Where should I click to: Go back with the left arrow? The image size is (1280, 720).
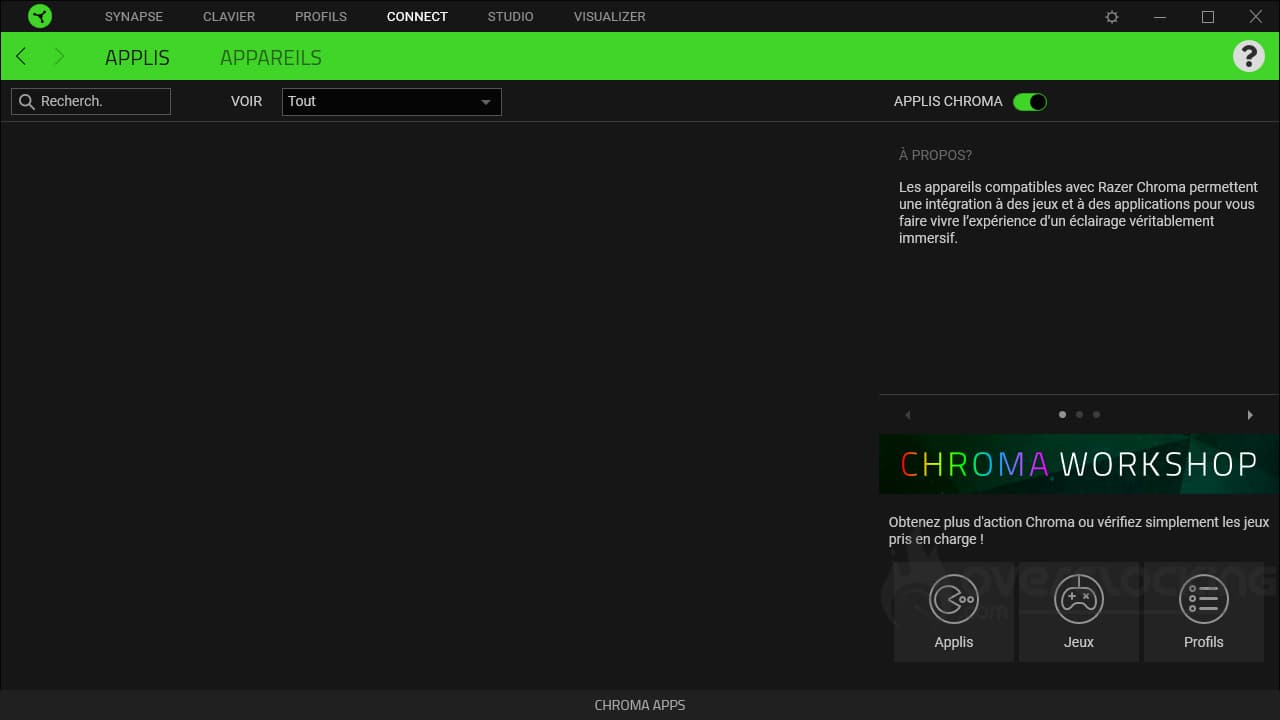[21, 56]
